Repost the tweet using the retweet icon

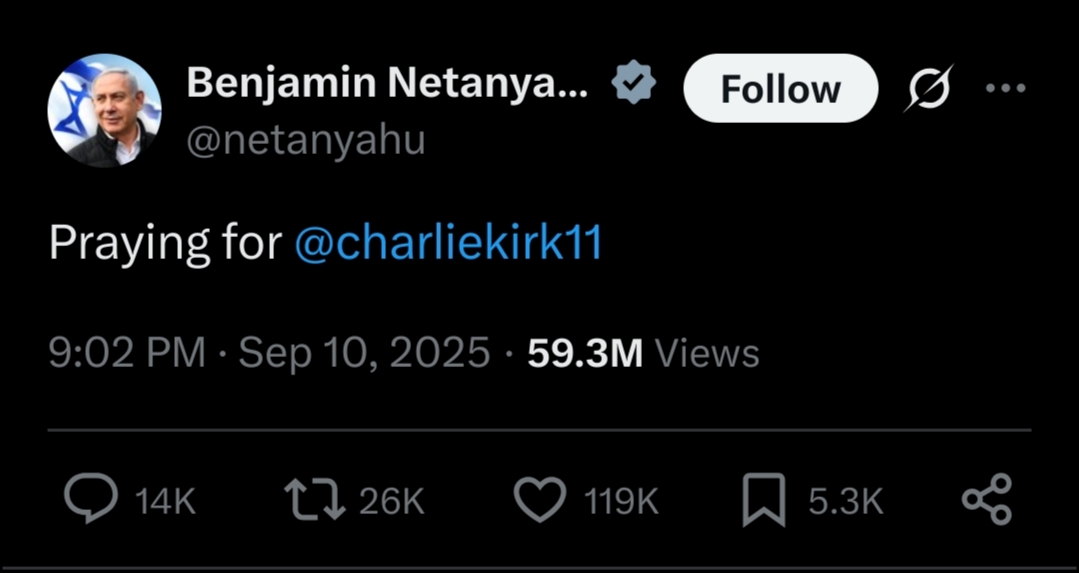tap(315, 499)
